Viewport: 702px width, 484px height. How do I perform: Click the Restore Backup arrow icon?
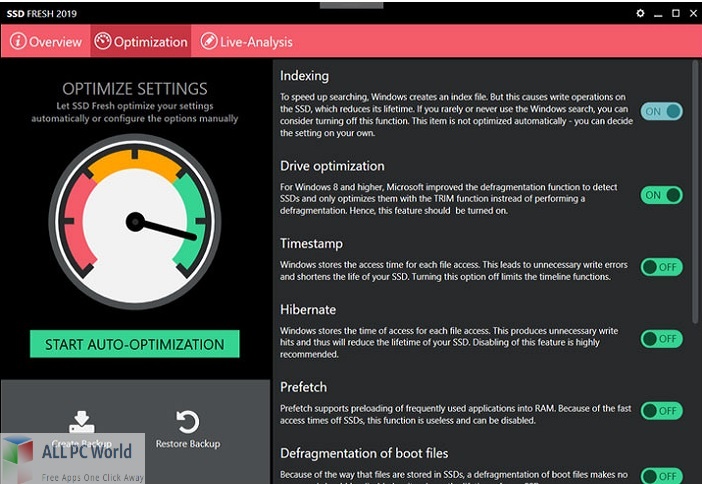coord(187,422)
